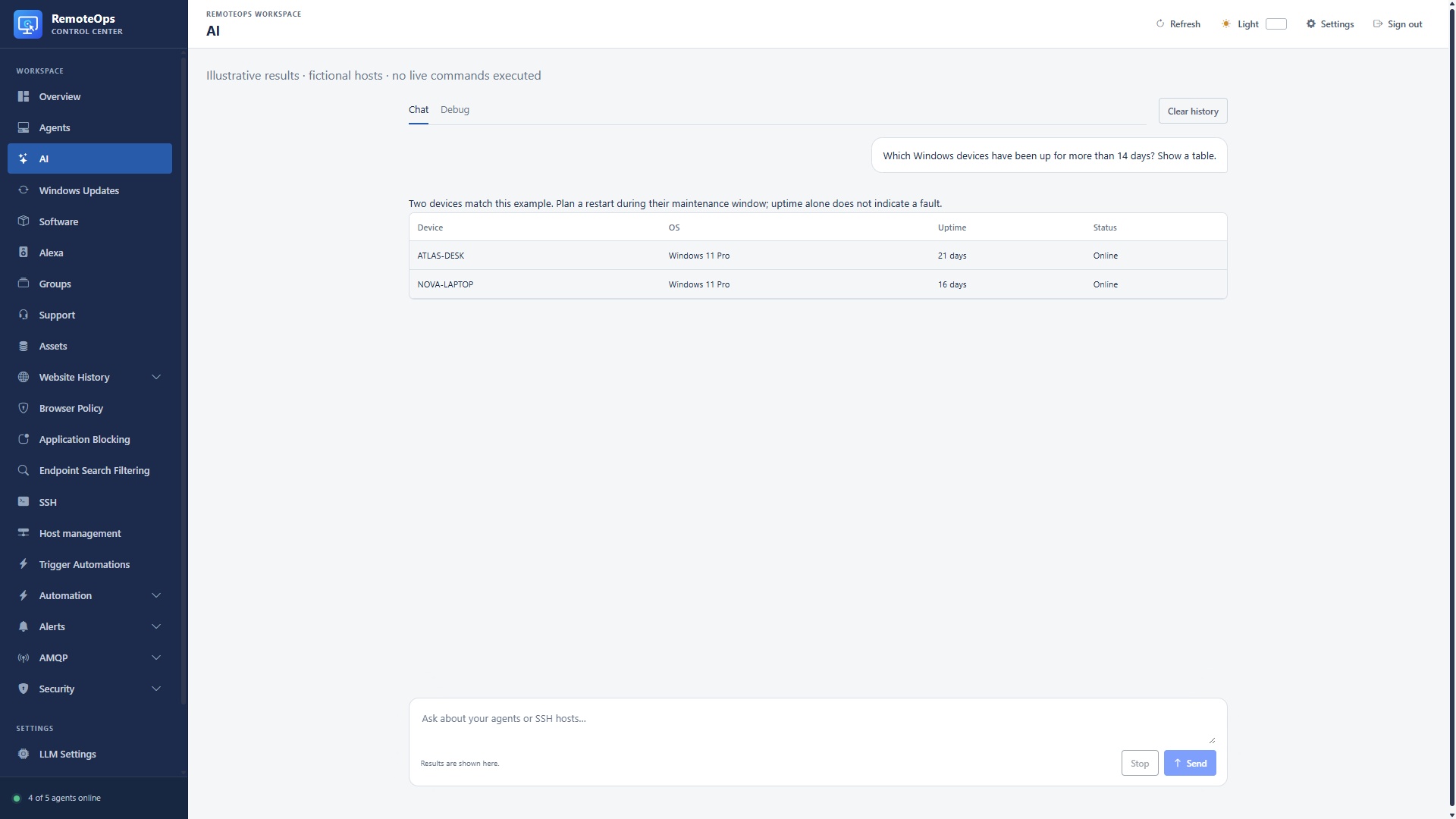Click the page vertical scrollbar
1456x819 pixels.
click(x=1451, y=409)
